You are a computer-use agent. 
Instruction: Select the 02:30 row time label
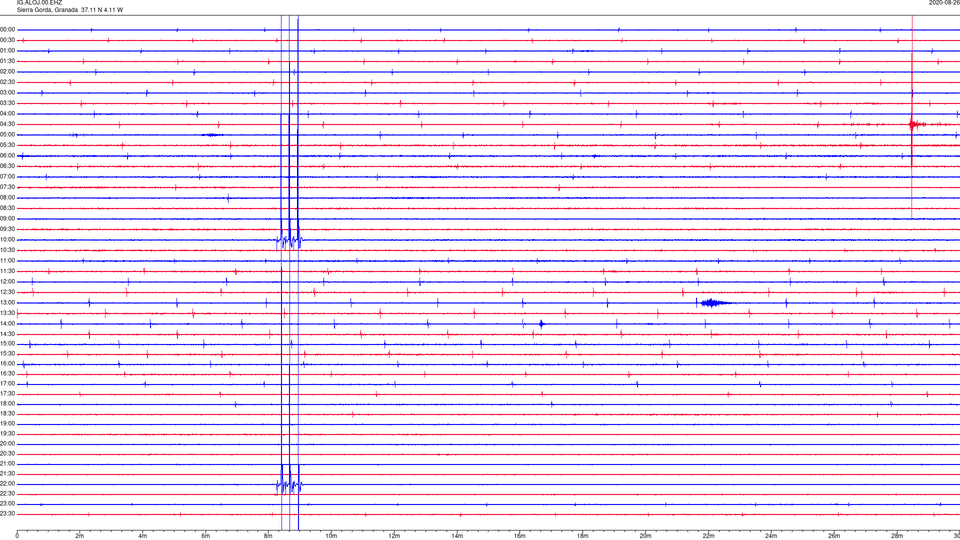tap(7, 82)
